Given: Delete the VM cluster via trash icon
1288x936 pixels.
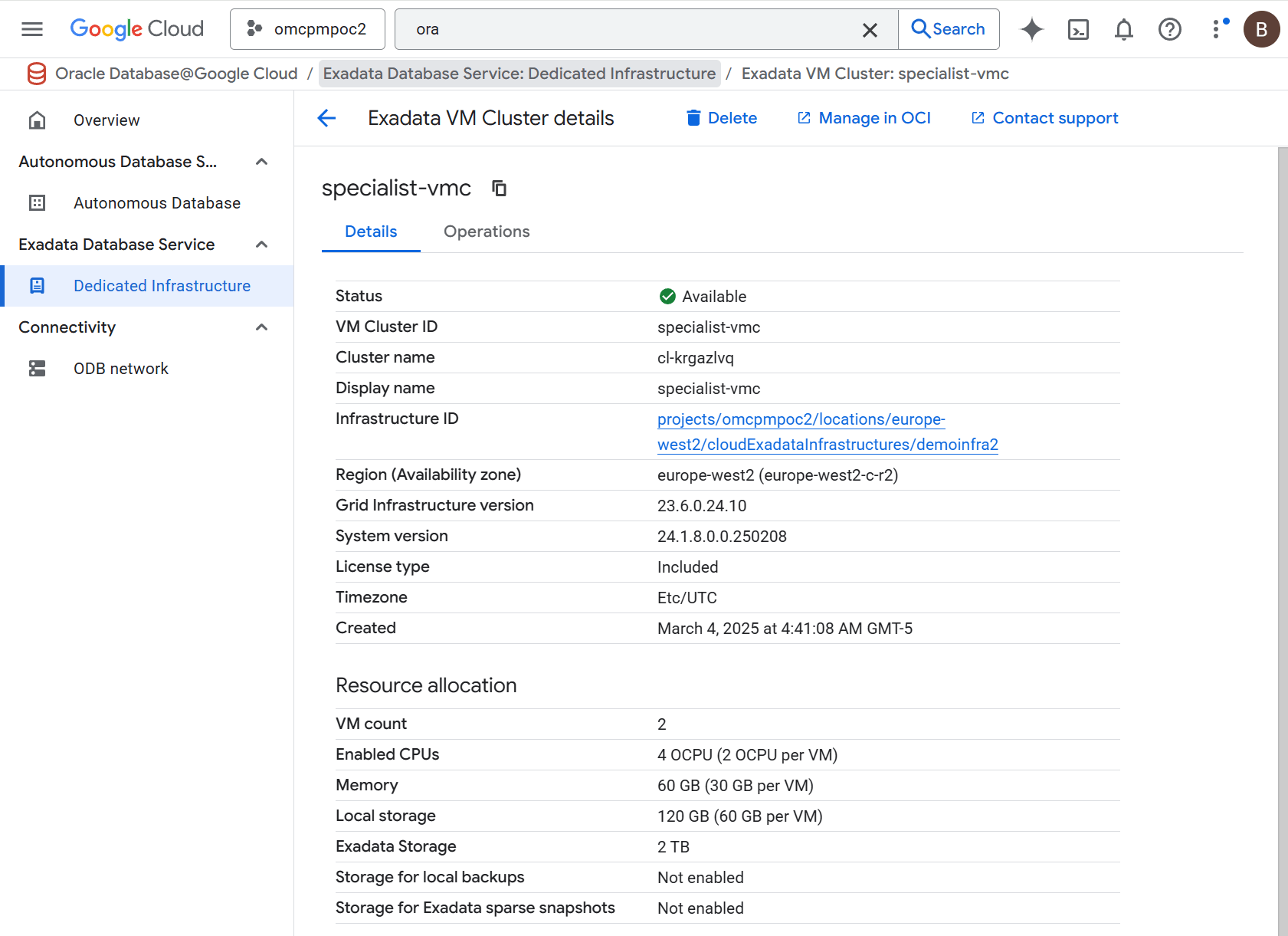Looking at the screenshot, I should pyautogui.click(x=694, y=118).
